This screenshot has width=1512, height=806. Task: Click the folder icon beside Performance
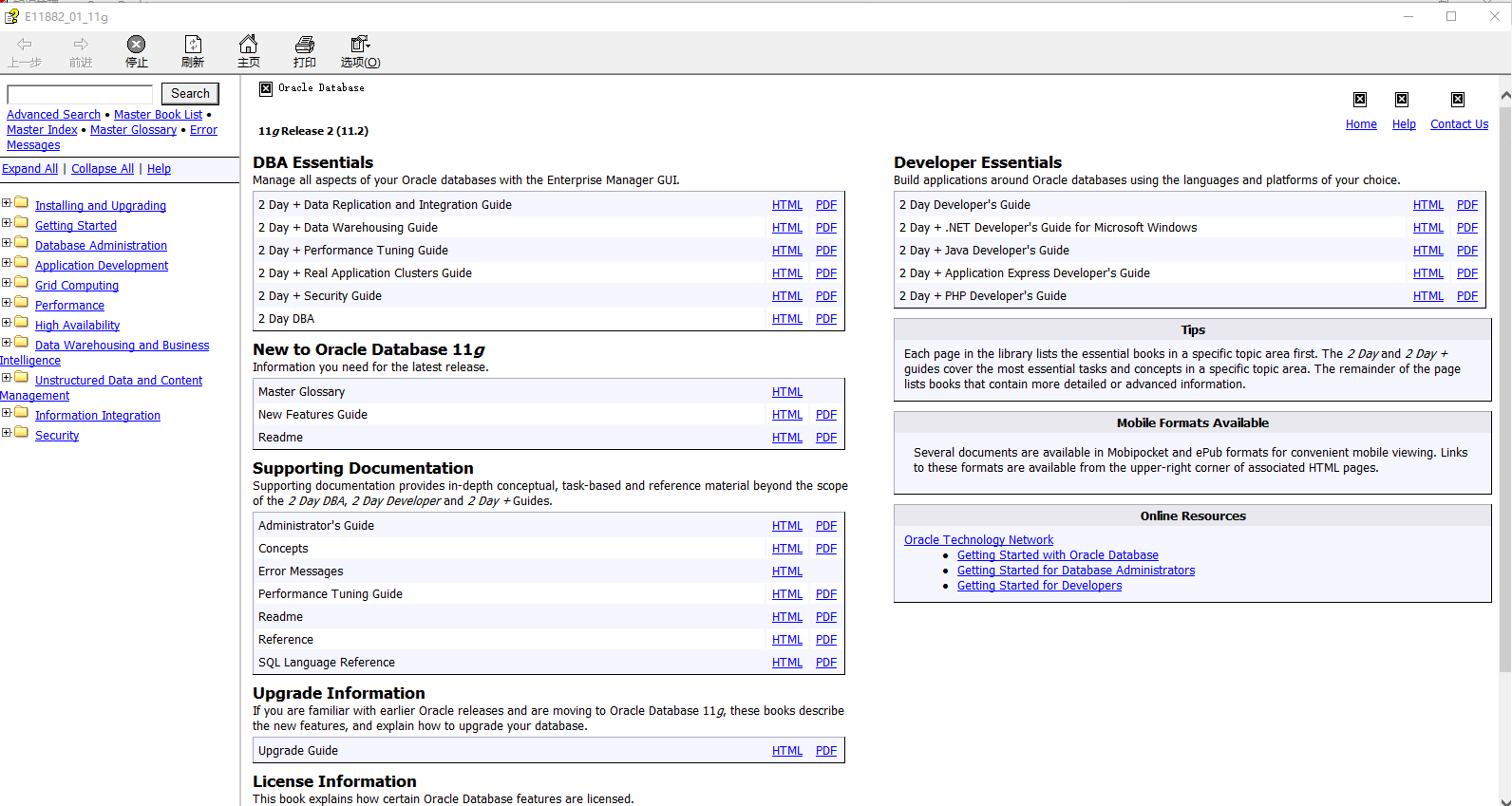[x=21, y=303]
